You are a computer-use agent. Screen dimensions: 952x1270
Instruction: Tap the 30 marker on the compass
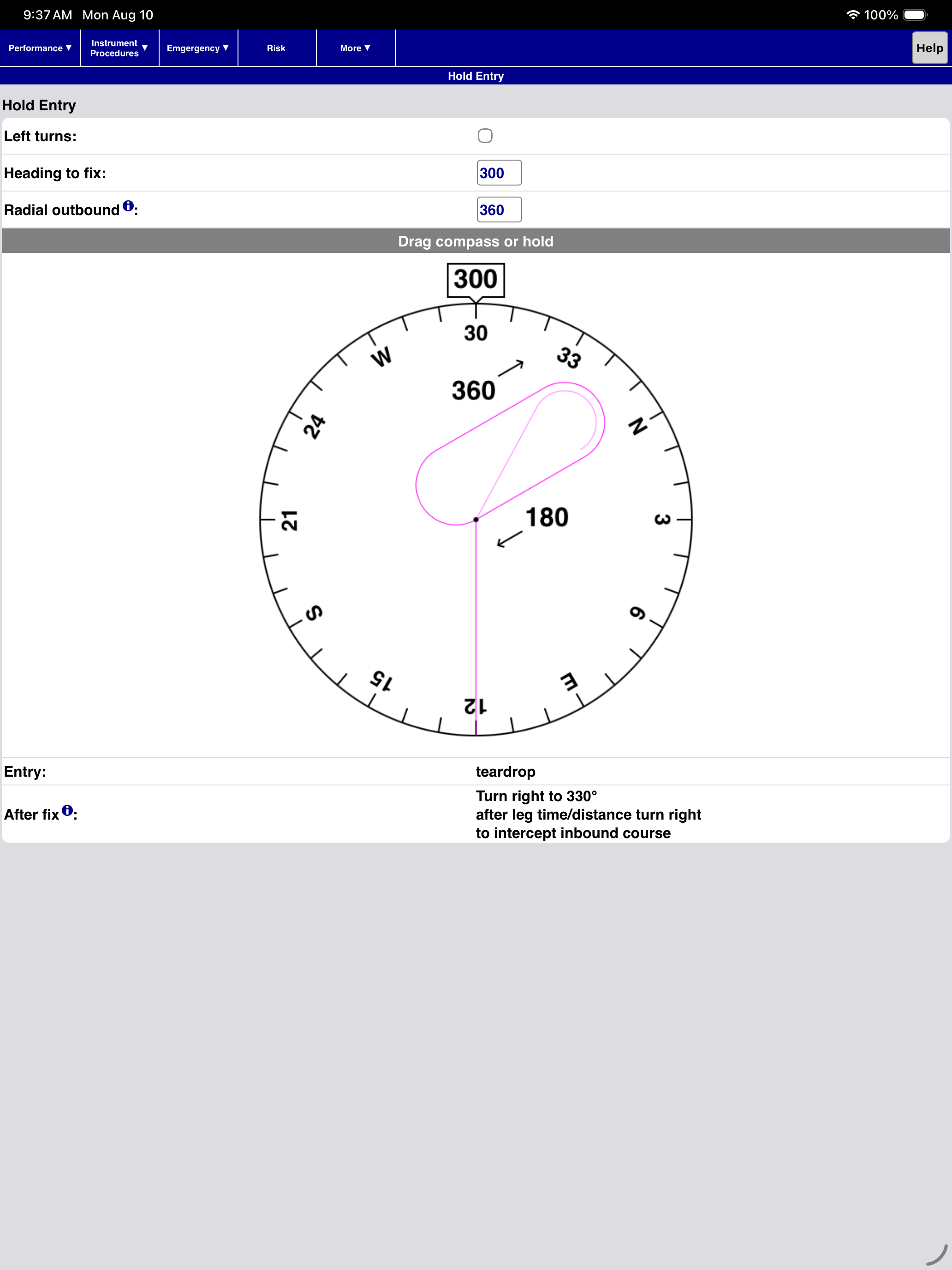coord(476,333)
